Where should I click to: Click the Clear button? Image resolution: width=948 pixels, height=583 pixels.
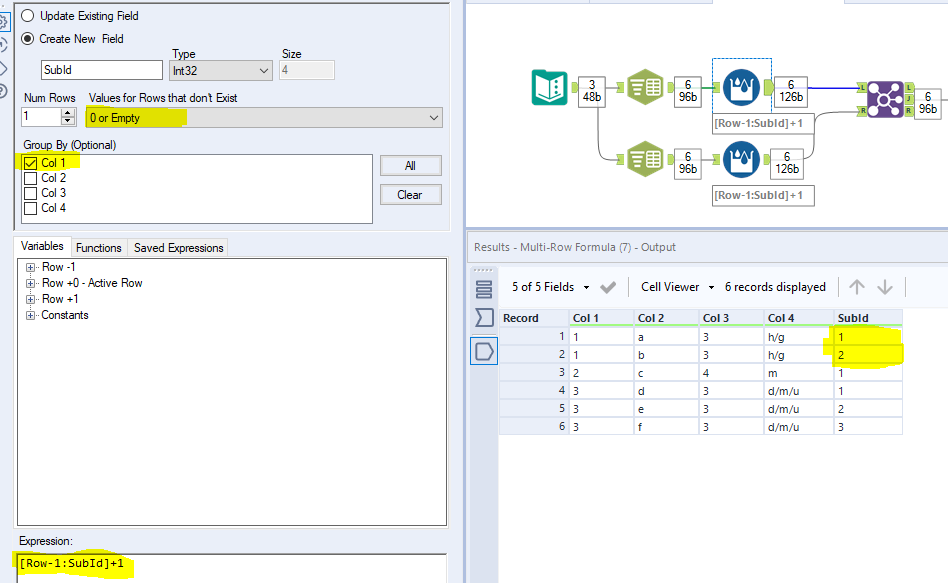(409, 195)
